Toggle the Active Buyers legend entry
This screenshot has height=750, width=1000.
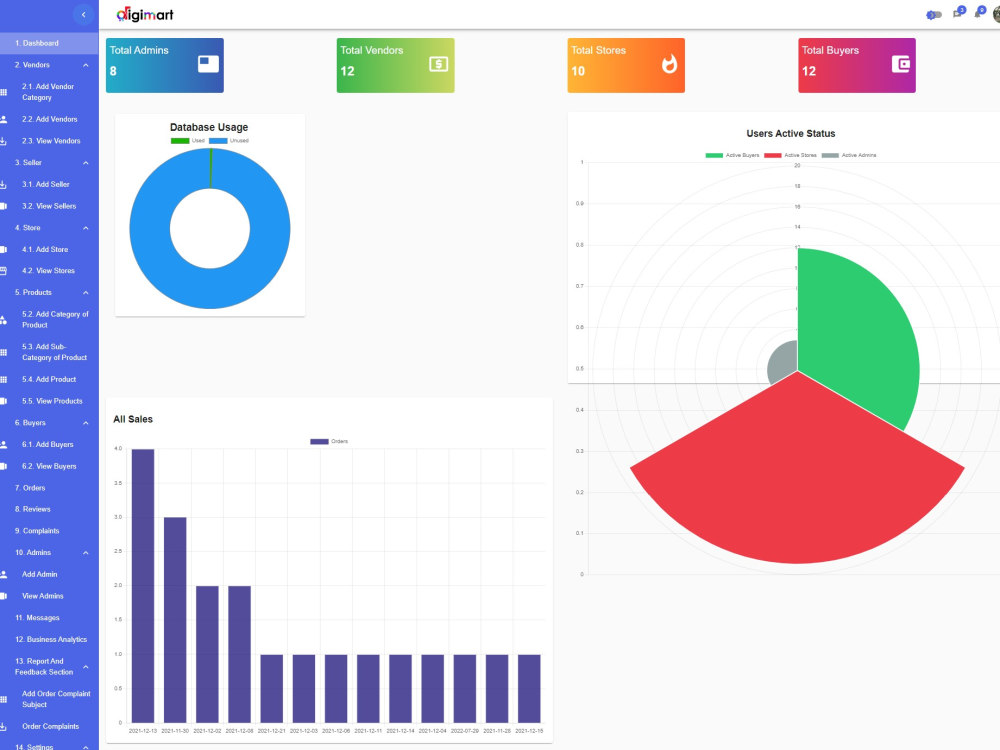coord(732,155)
